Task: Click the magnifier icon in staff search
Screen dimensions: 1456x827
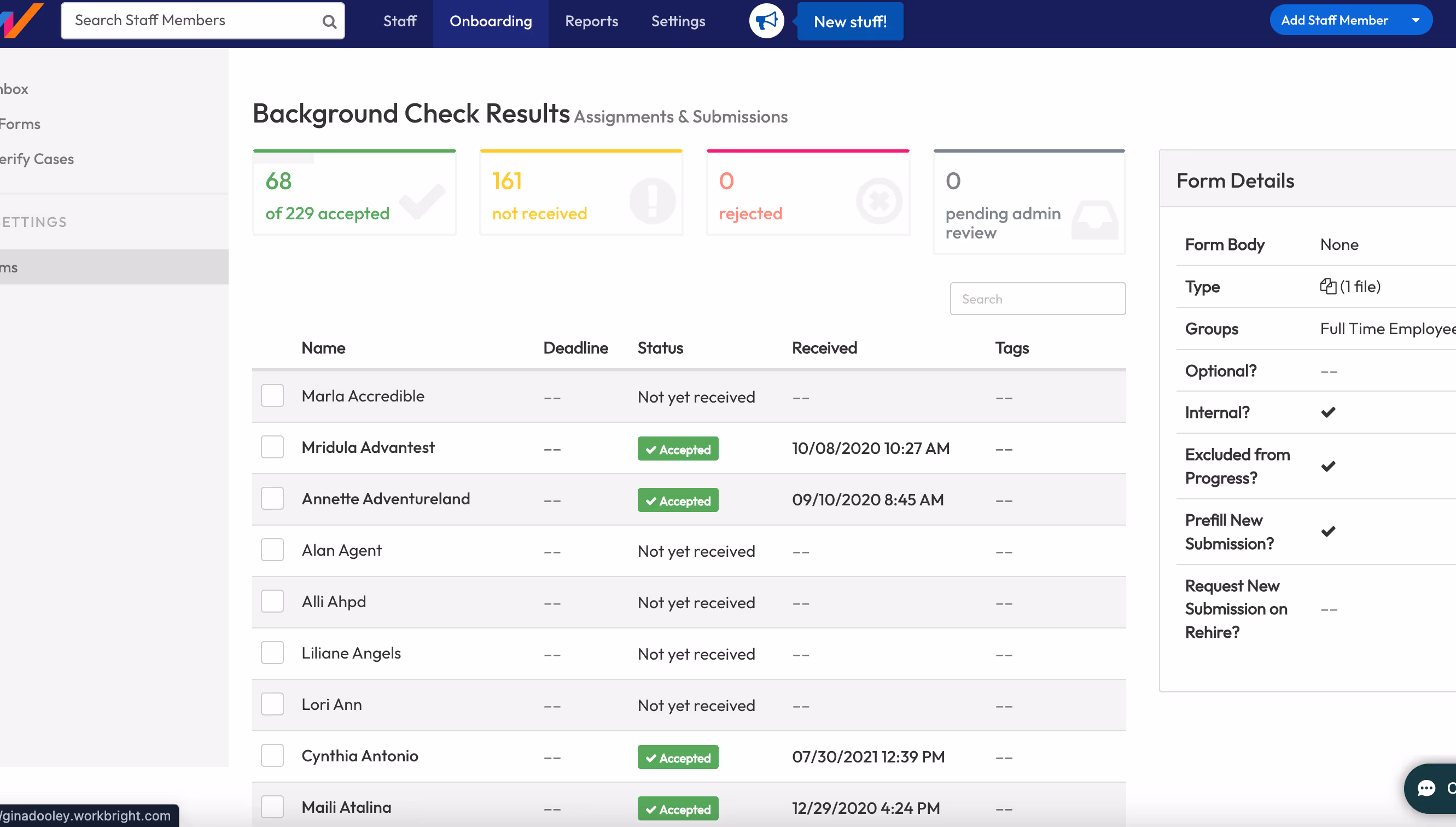Action: [329, 21]
